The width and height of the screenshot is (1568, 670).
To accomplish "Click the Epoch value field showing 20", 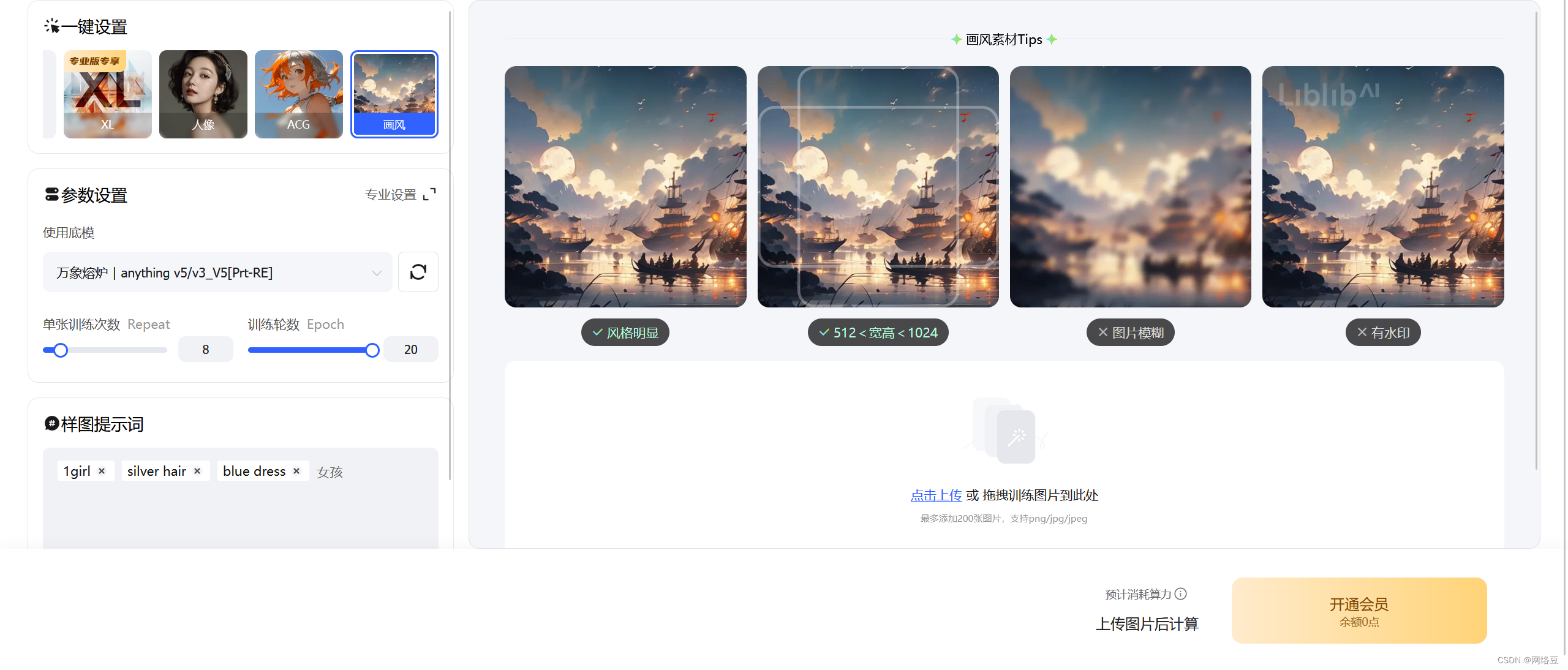I will 410,349.
